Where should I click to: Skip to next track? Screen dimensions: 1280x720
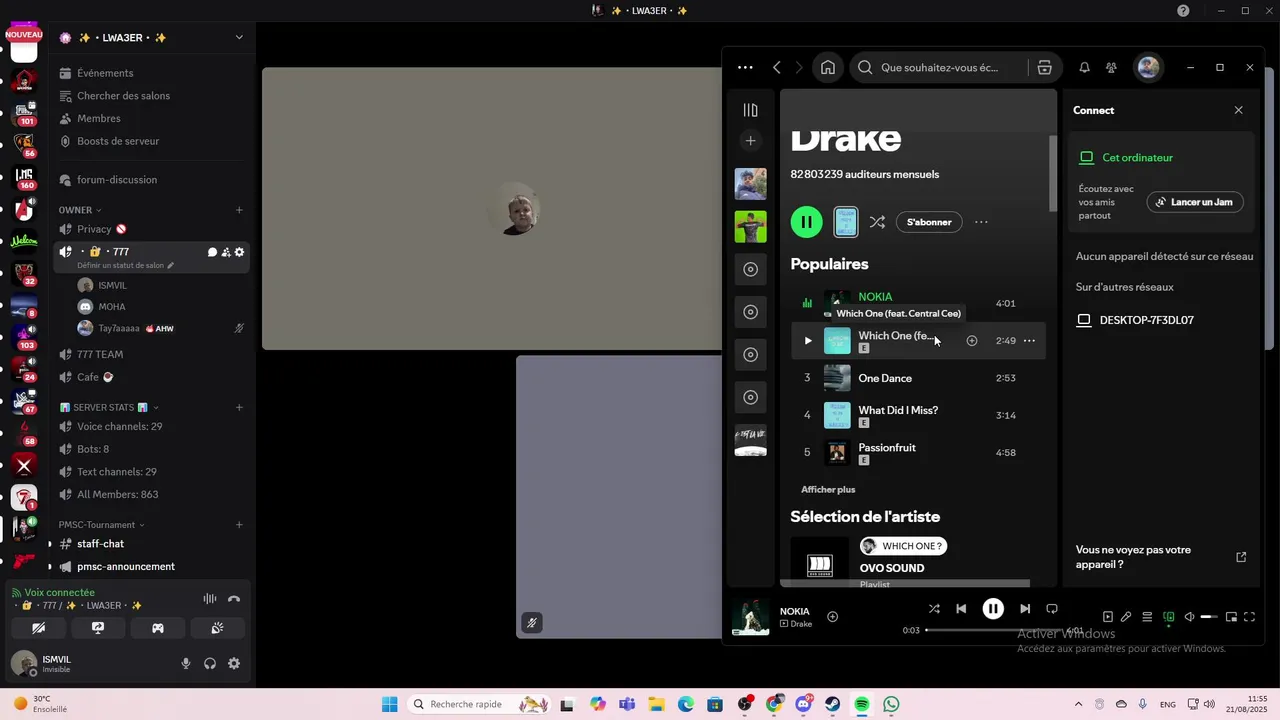1025,609
